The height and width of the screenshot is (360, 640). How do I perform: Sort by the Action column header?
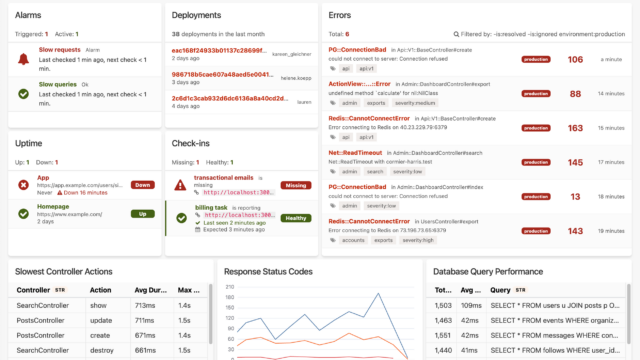click(x=100, y=290)
